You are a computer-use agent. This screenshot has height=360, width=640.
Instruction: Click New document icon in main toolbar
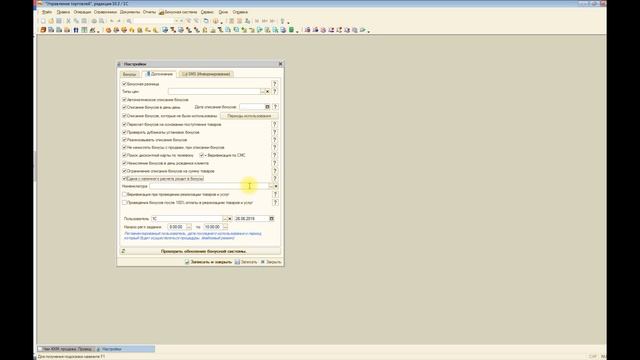[43, 21]
